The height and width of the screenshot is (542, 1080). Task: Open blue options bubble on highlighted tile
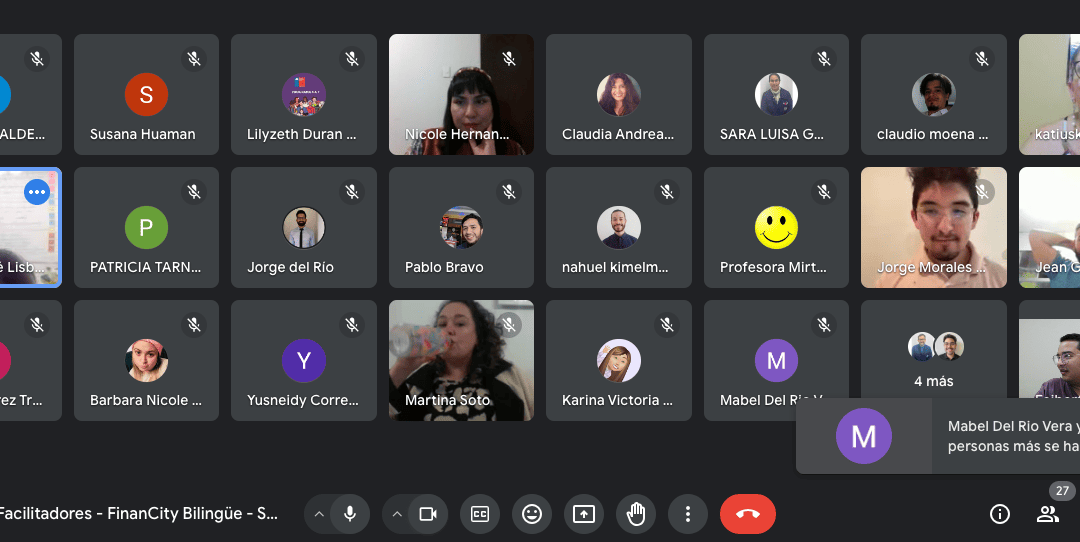point(37,192)
